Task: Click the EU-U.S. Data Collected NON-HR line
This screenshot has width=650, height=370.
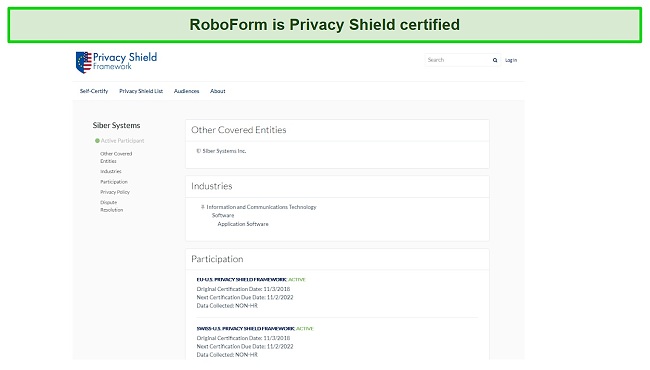Action: click(227, 306)
